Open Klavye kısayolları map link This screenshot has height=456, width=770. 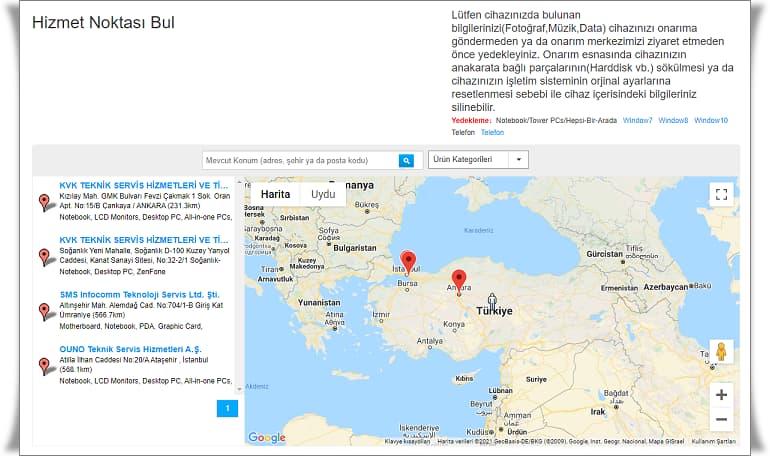(x=407, y=441)
